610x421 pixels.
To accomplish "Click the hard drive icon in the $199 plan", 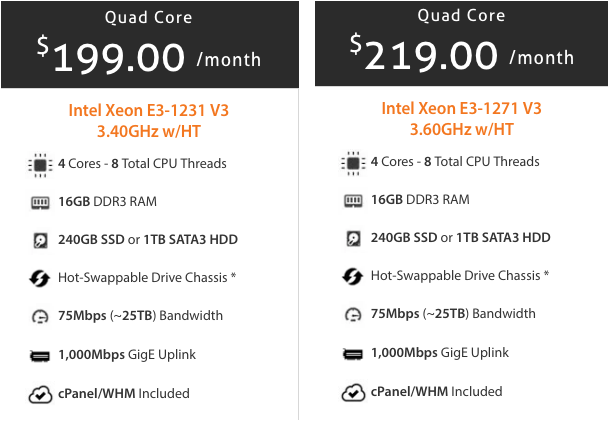I will pyautogui.click(x=40, y=240).
